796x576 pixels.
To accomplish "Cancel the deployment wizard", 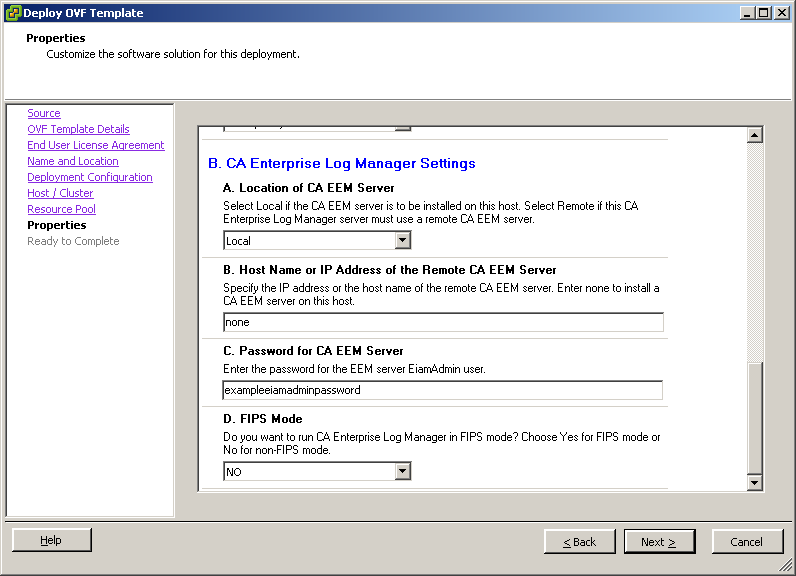I will click(747, 541).
